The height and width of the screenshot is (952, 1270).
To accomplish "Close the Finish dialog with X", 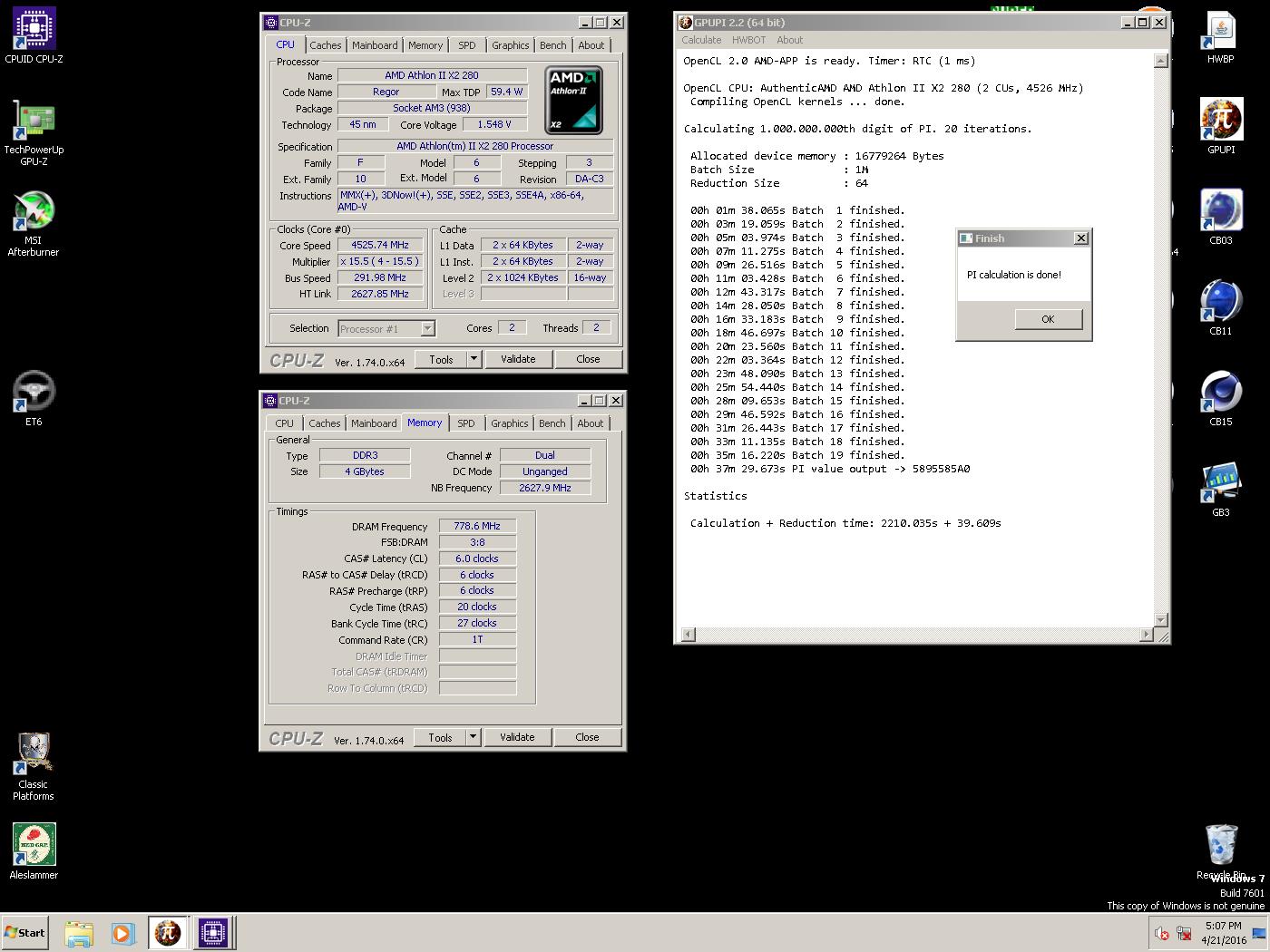I will pos(1080,238).
